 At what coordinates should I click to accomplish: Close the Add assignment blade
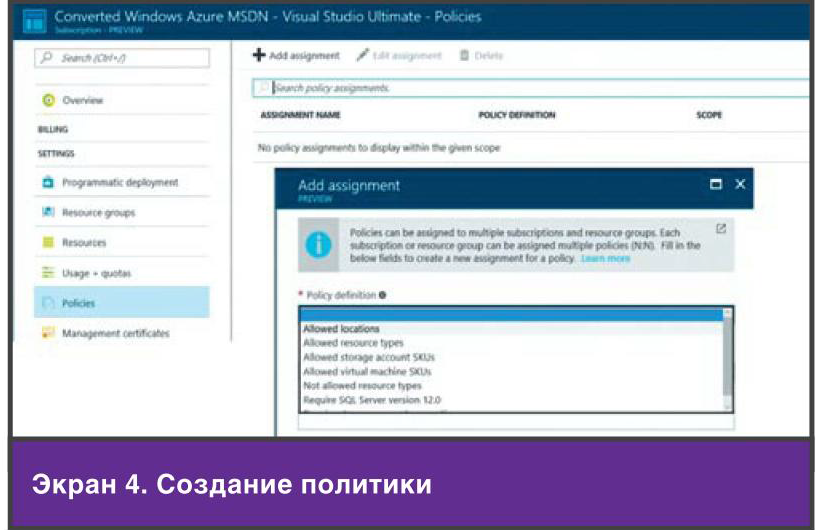click(x=740, y=184)
